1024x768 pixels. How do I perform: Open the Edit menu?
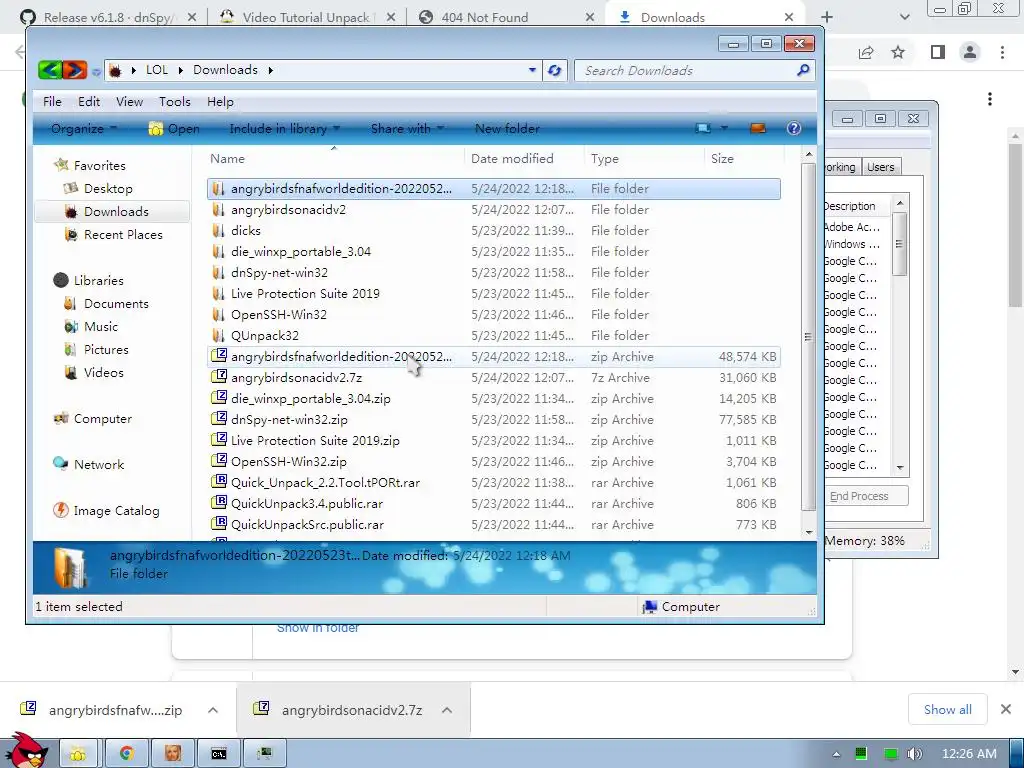(x=89, y=102)
